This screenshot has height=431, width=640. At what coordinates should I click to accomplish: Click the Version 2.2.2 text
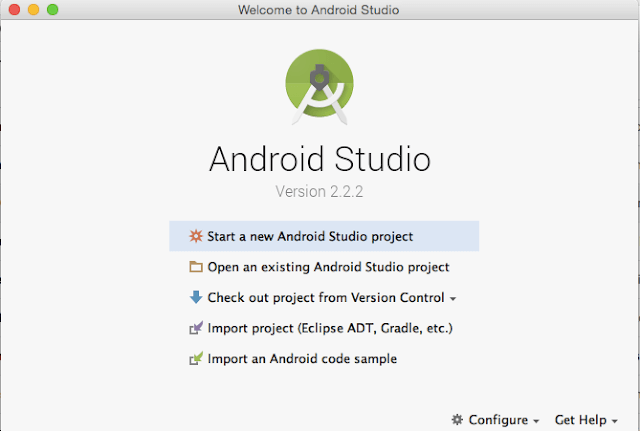click(x=319, y=191)
